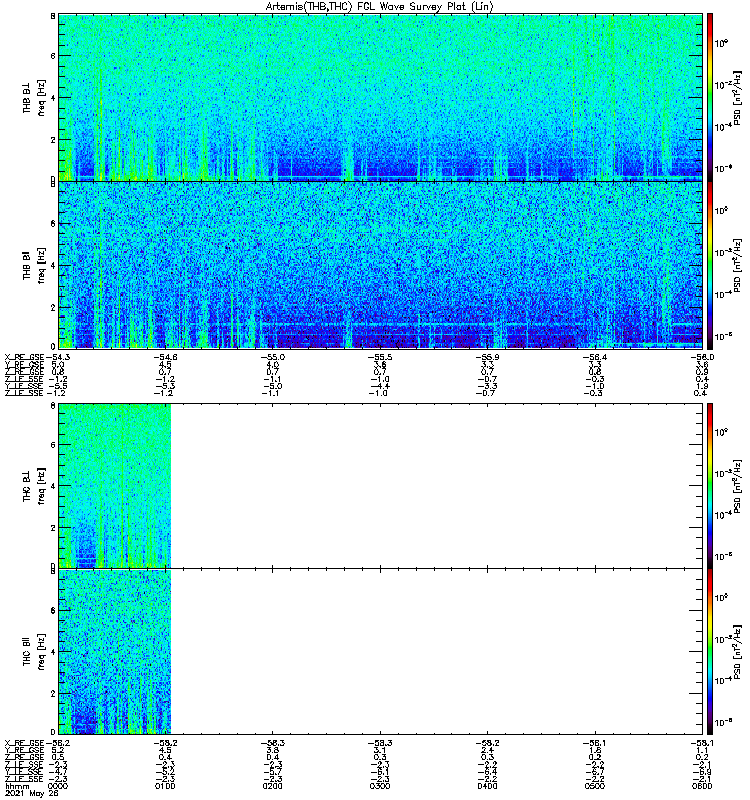Viewport: 750px width, 800px height.
Task: Click the empty white area of THC B-perpendicular panel
Action: pos(436,486)
